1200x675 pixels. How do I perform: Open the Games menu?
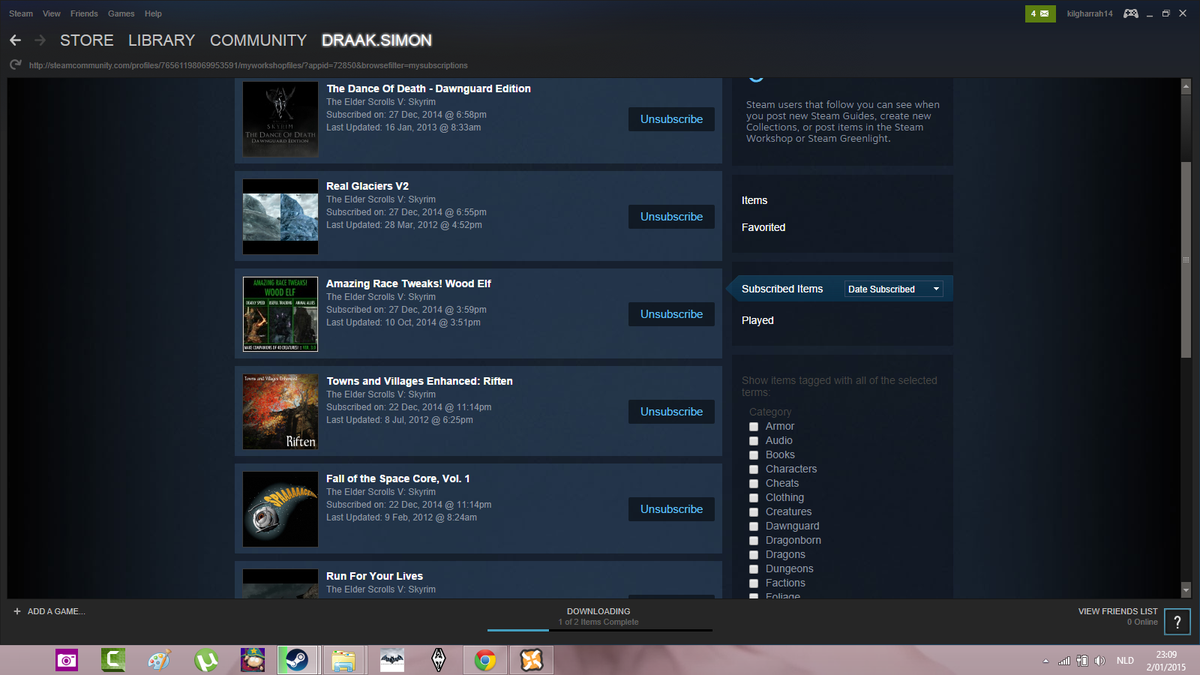[x=121, y=14]
